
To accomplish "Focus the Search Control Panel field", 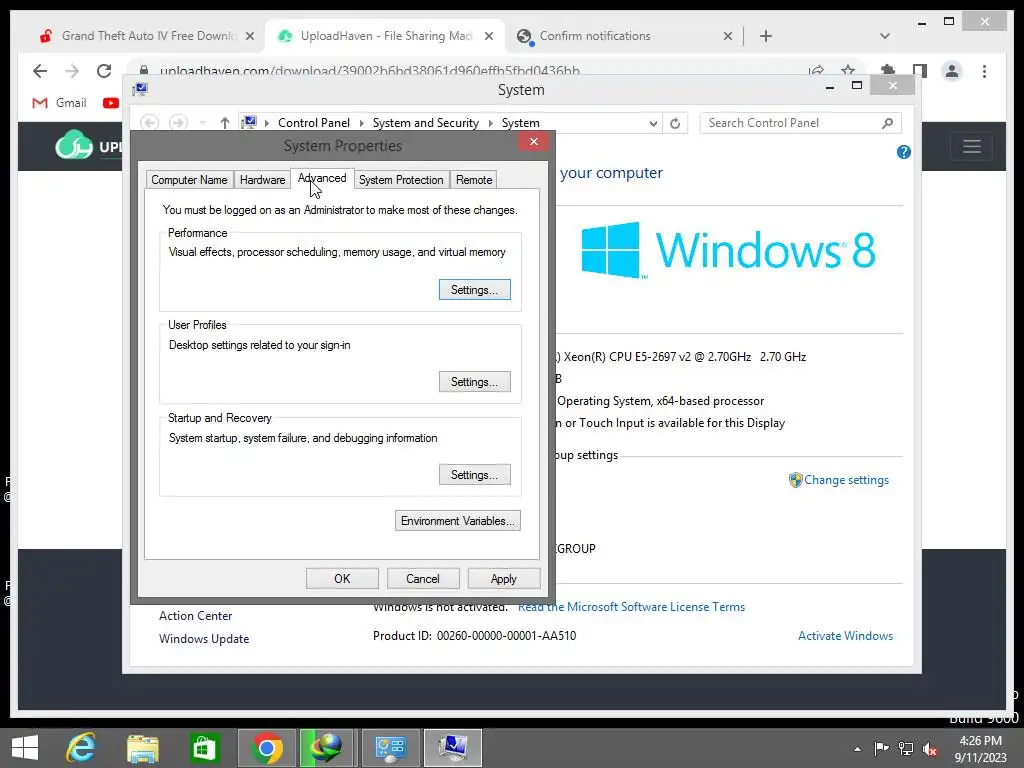I will (x=792, y=123).
